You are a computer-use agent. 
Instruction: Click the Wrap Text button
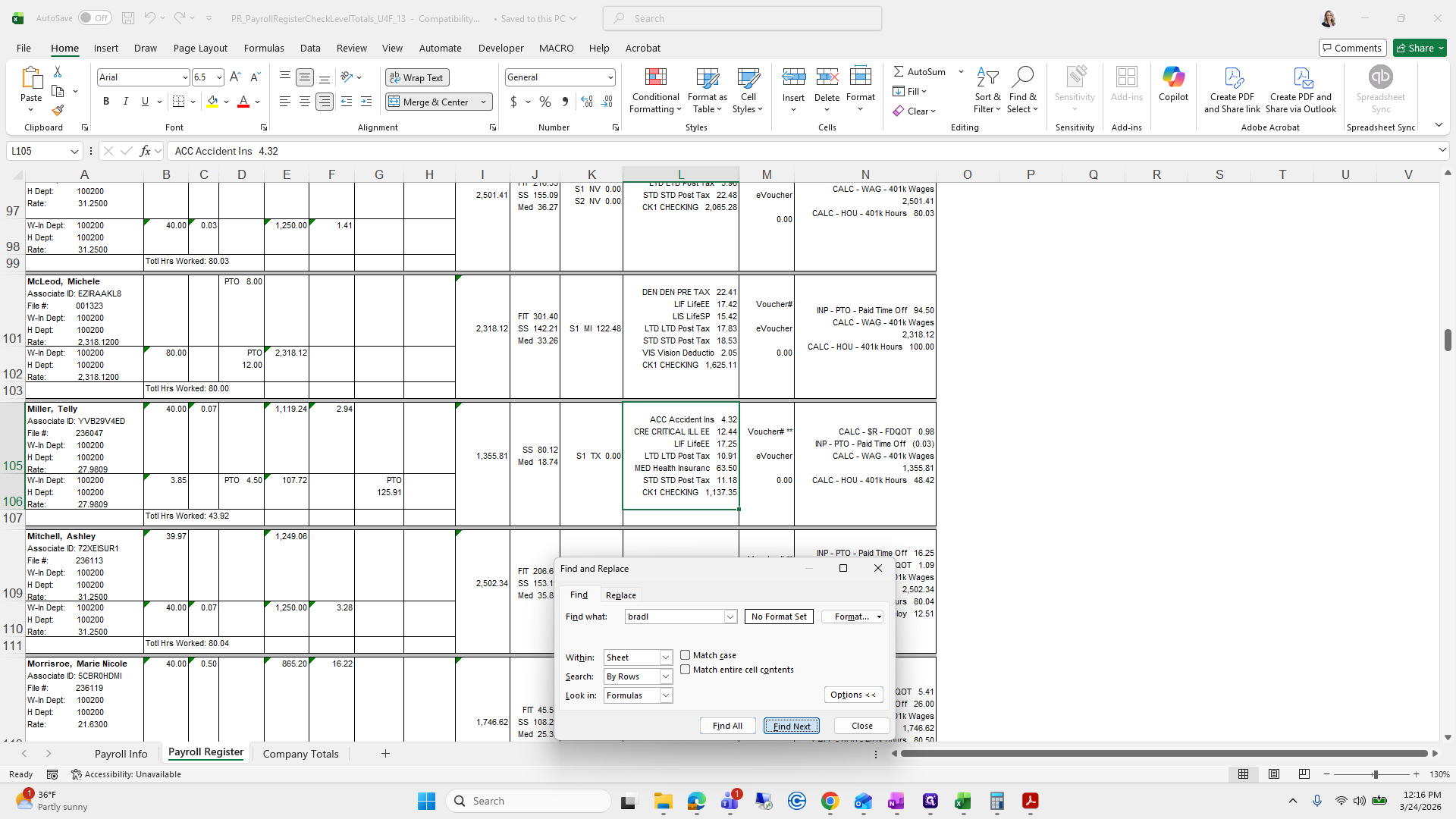click(x=417, y=77)
